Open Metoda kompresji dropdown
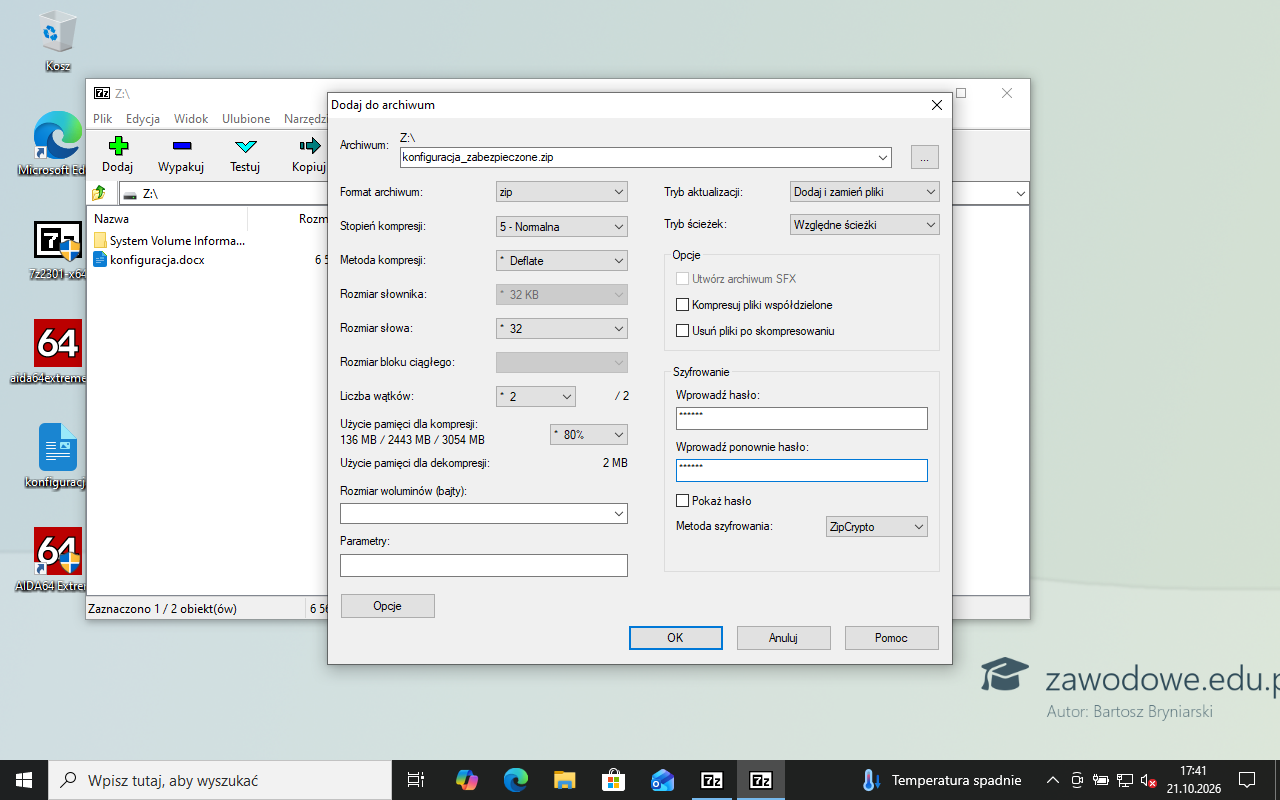The width and height of the screenshot is (1280, 800). tap(562, 260)
